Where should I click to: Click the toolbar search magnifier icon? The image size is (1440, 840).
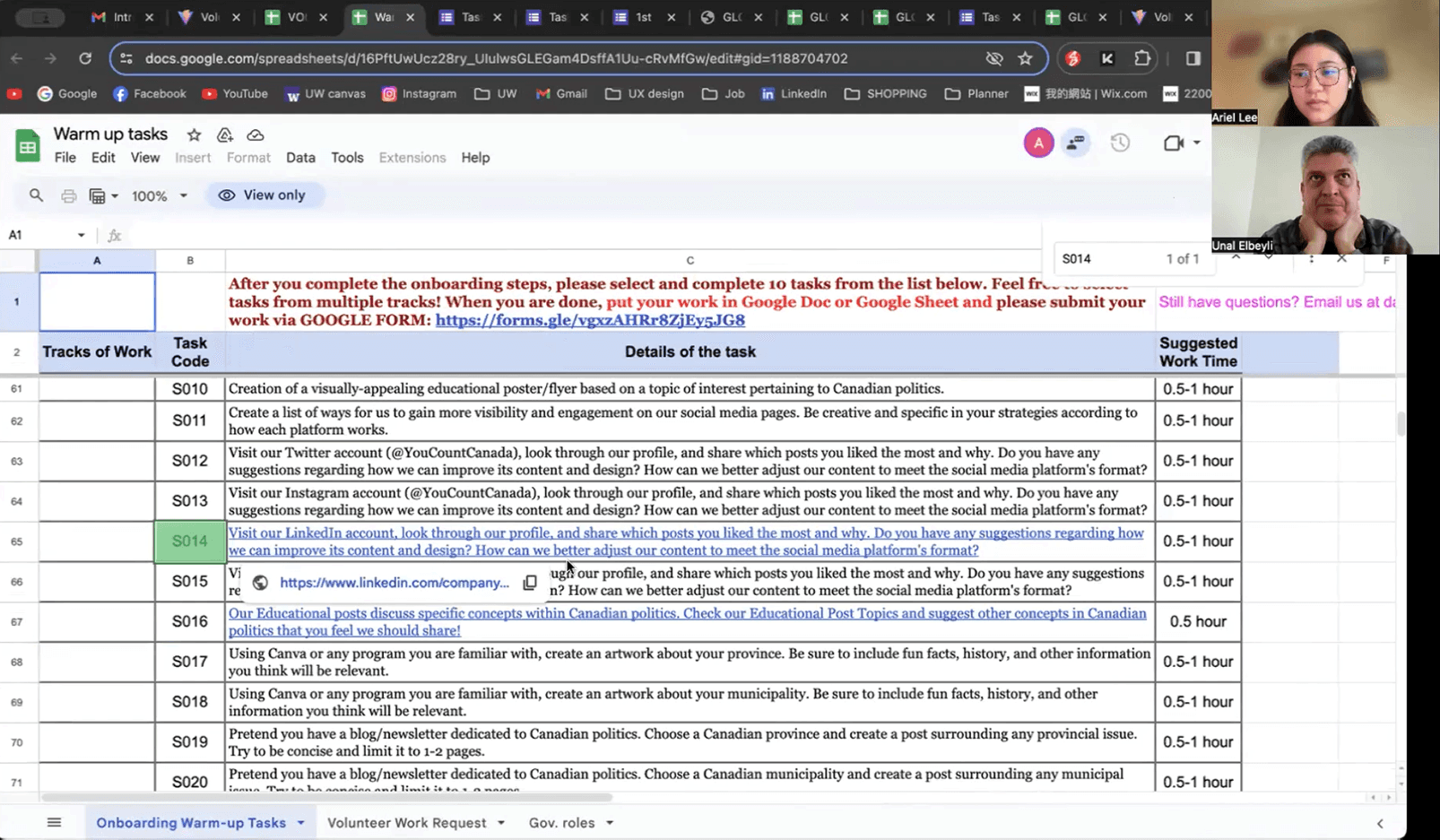pyautogui.click(x=36, y=195)
